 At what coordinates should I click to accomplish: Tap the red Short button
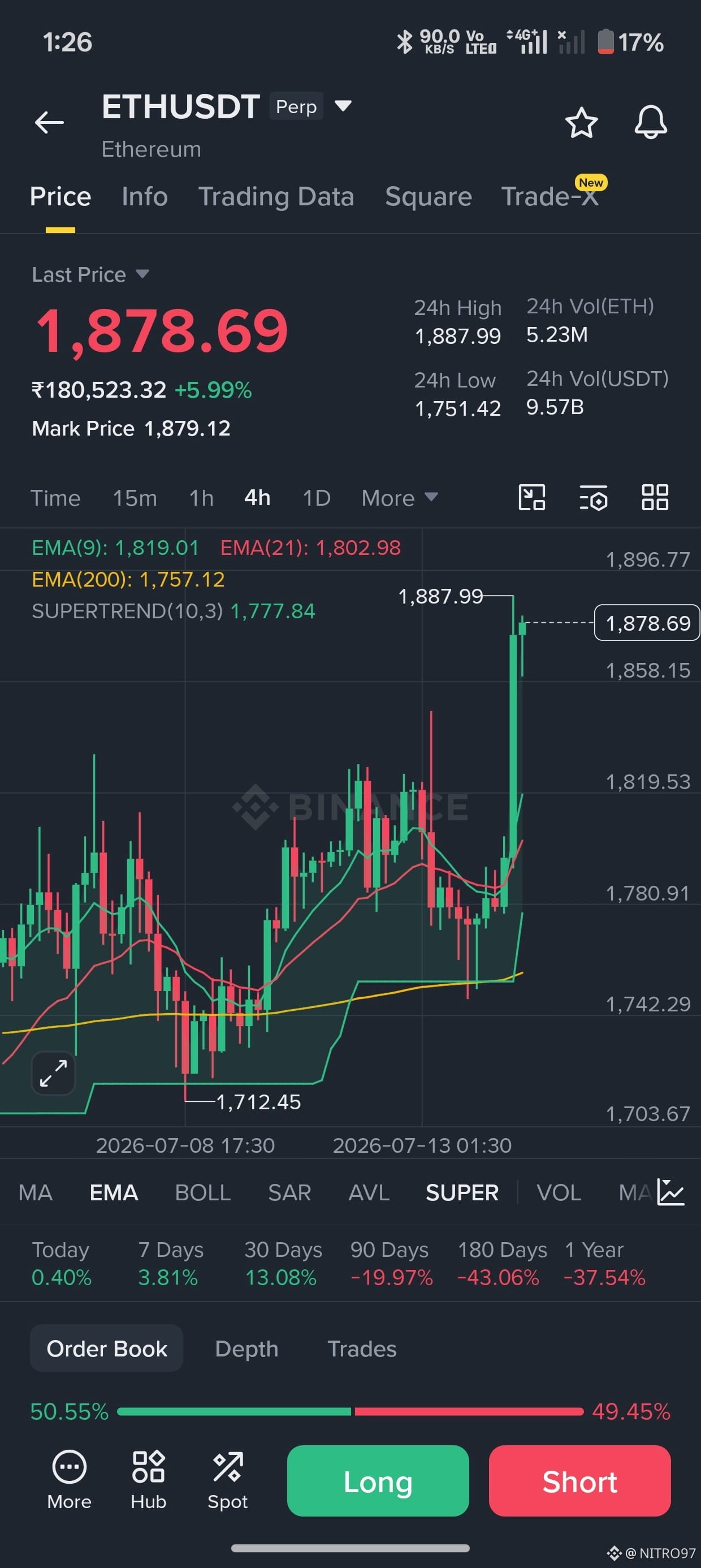(580, 1481)
